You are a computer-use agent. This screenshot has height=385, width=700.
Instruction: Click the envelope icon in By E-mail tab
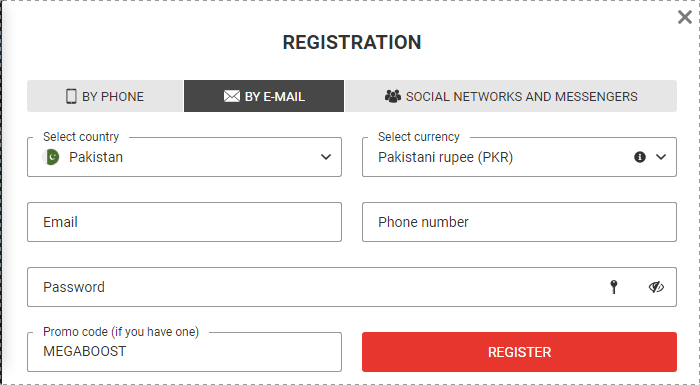[x=232, y=96]
